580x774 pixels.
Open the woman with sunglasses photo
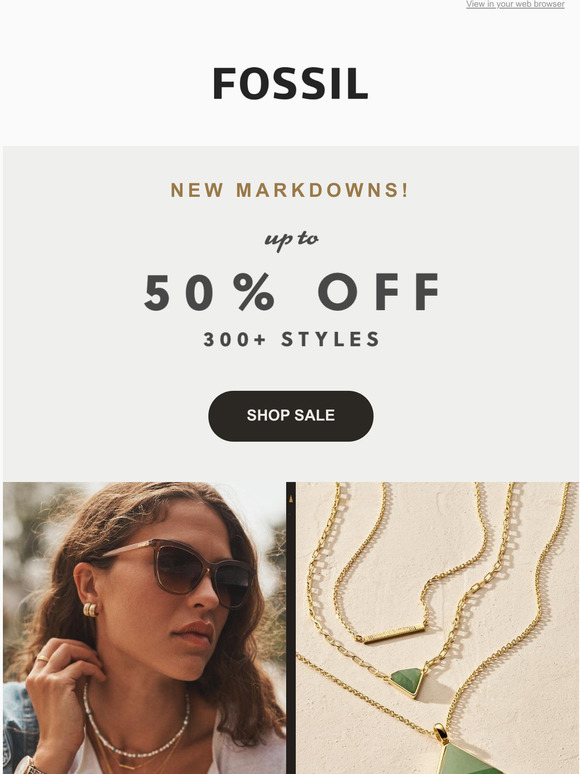click(x=144, y=628)
